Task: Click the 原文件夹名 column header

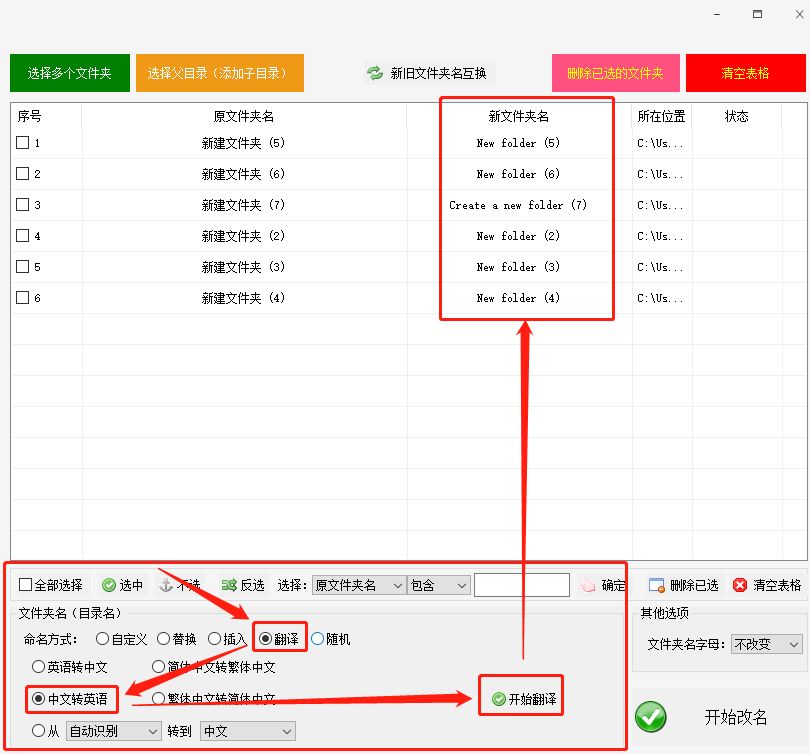Action: point(244,116)
